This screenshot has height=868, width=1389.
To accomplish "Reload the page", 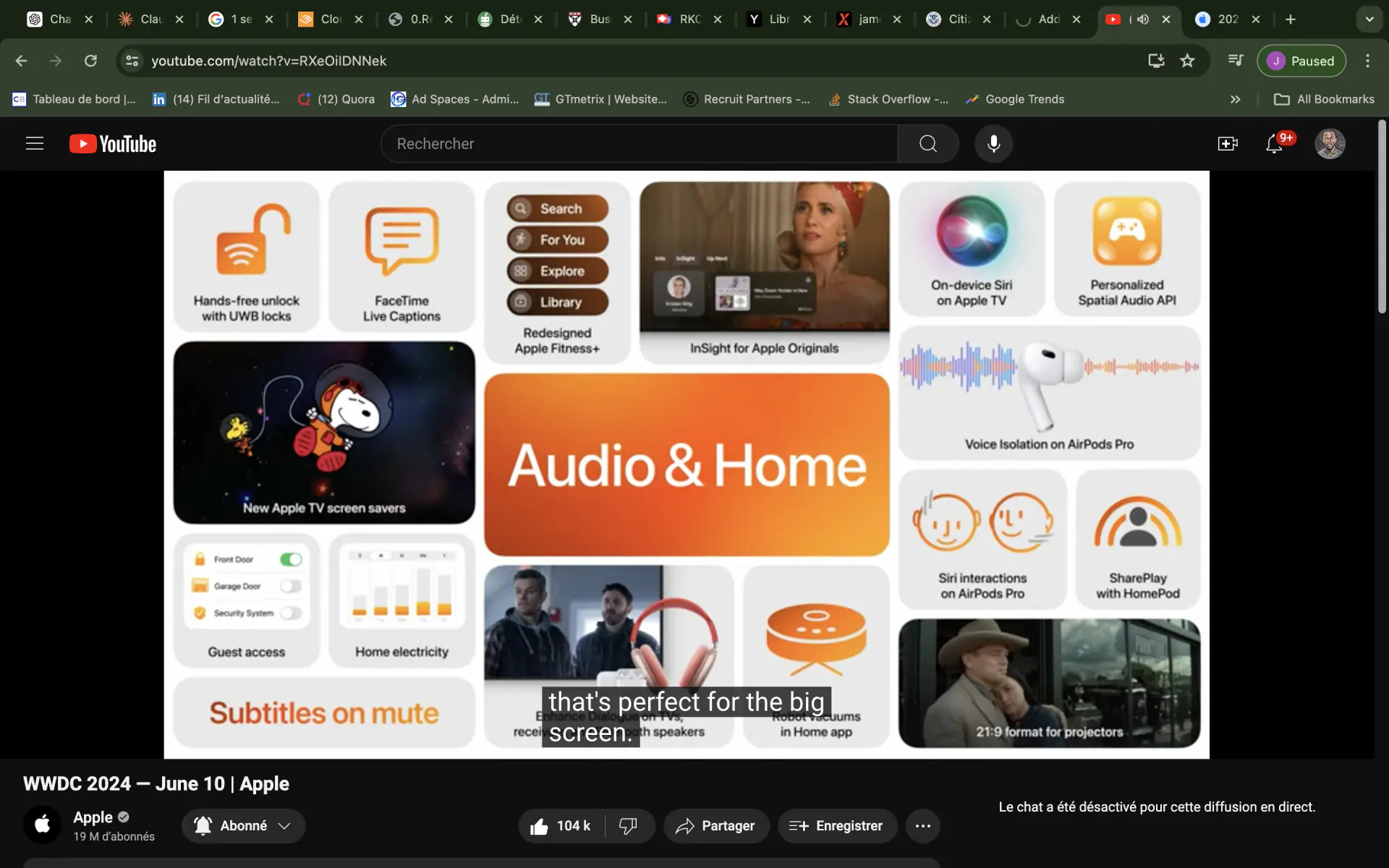I will click(x=90, y=61).
